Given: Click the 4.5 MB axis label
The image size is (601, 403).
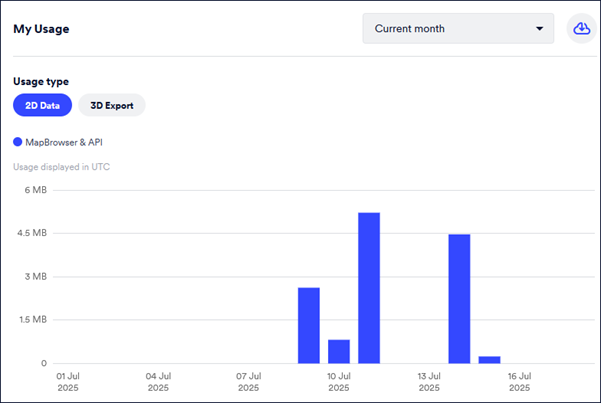Looking at the screenshot, I should [32, 233].
